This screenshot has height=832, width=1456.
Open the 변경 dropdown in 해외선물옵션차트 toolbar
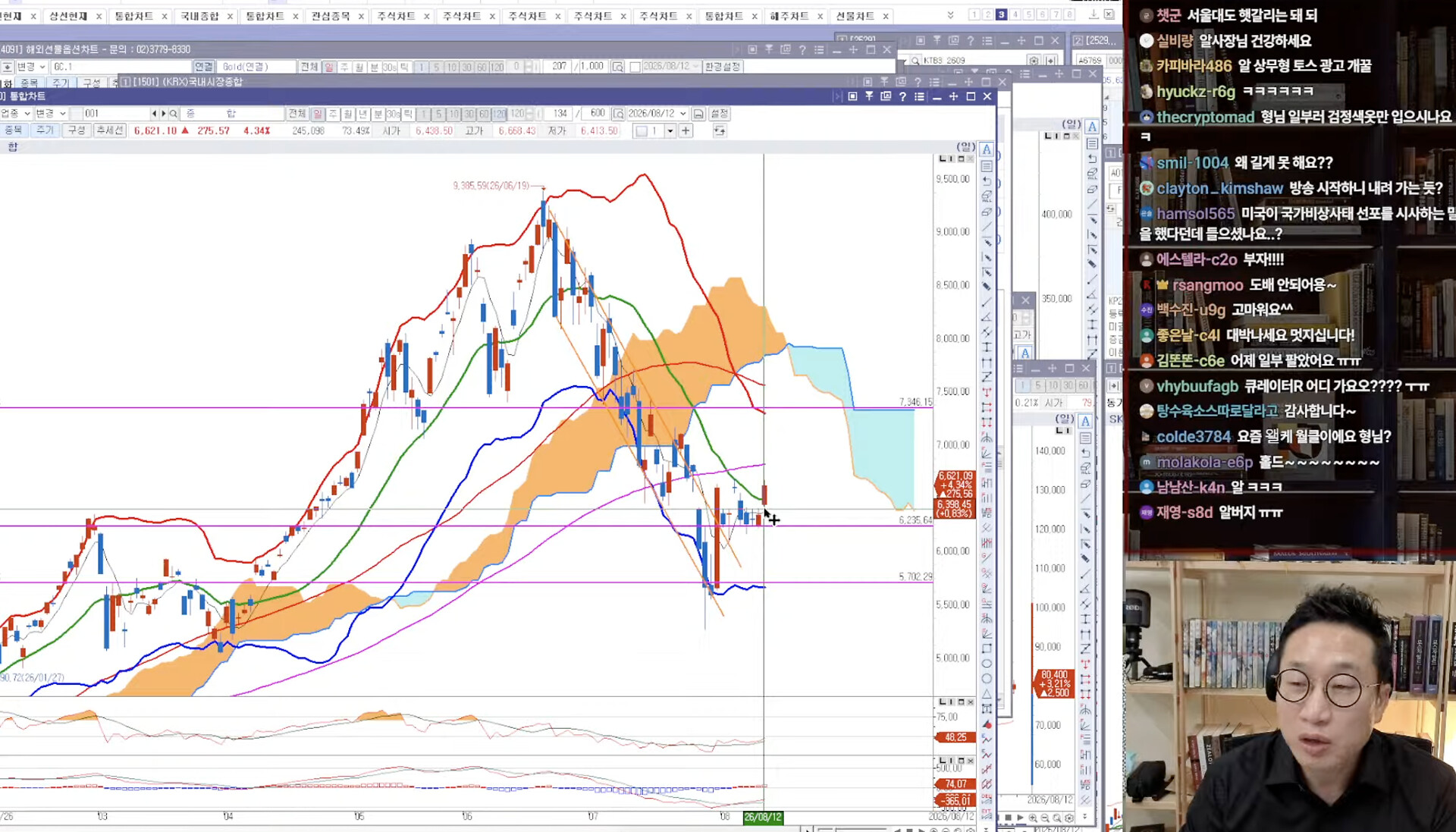click(31, 67)
